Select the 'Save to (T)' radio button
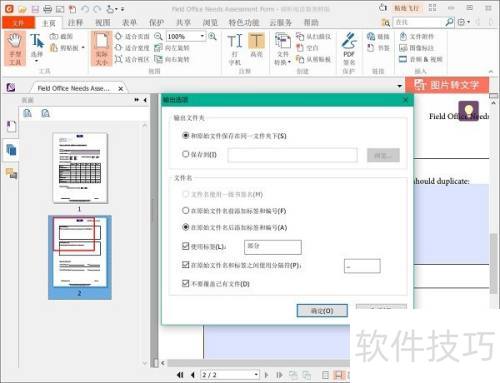 tap(186, 154)
